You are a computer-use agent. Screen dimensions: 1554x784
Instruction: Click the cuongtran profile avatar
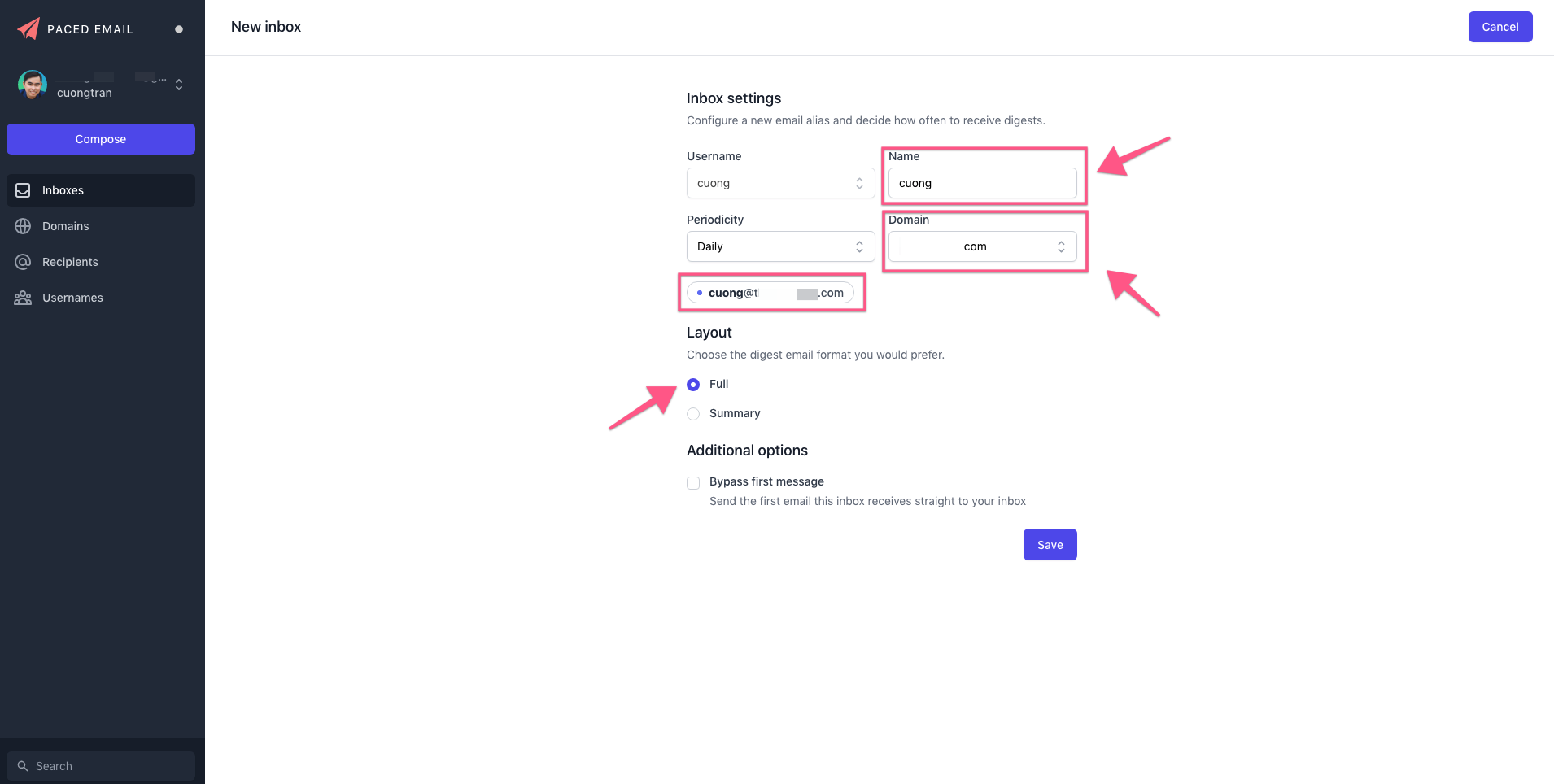pos(33,85)
